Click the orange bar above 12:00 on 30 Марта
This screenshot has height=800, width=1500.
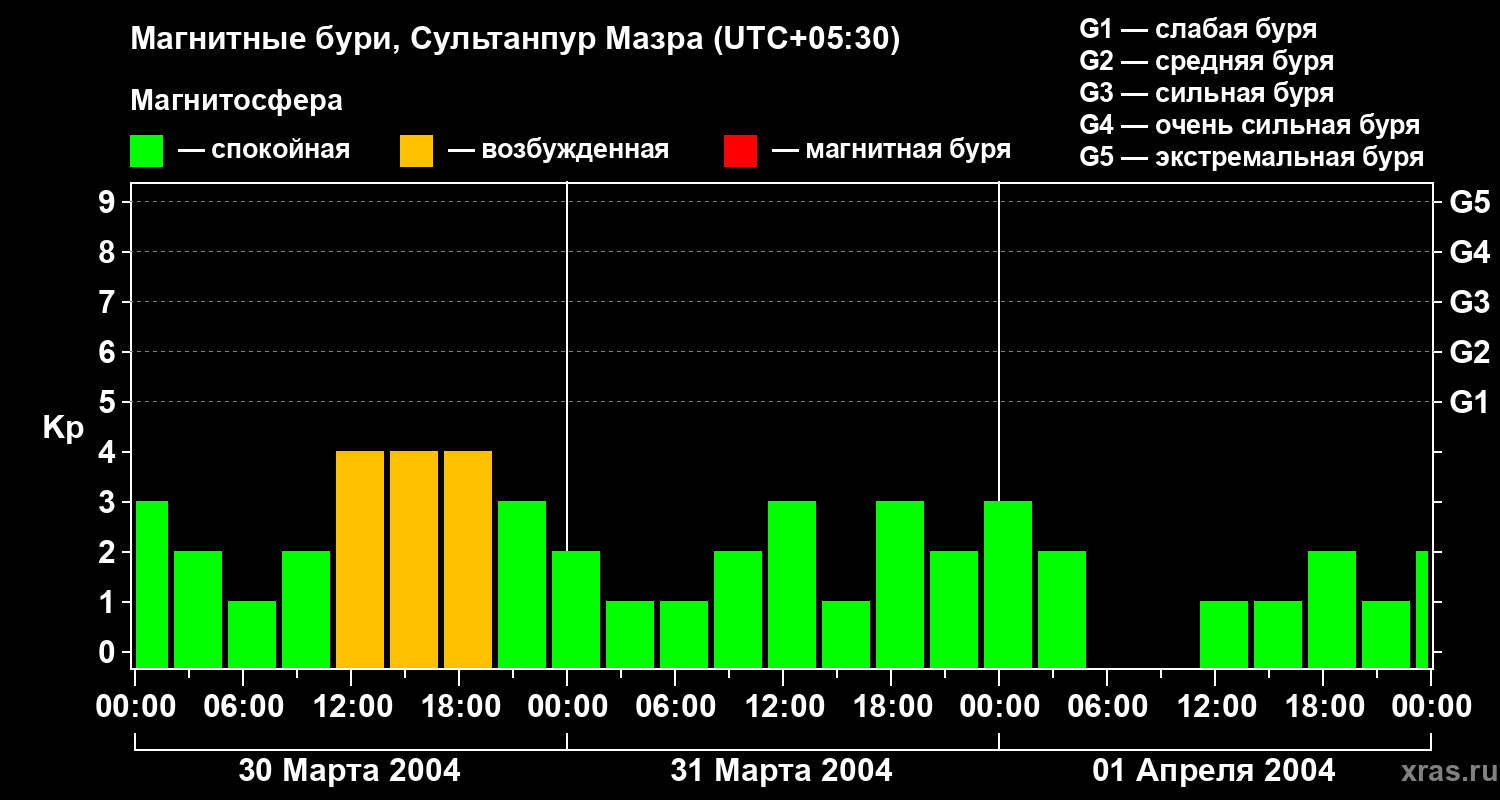(360, 560)
